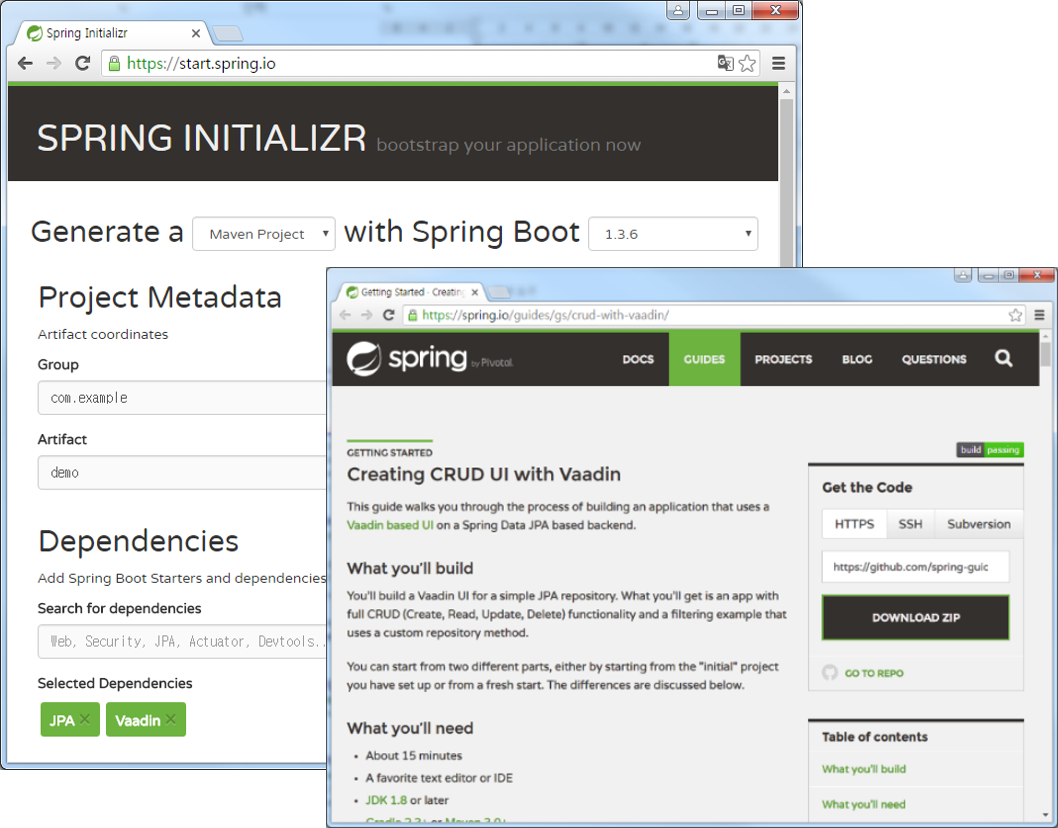
Task: Click the user profile icon in back window title bar
Action: [x=677, y=10]
